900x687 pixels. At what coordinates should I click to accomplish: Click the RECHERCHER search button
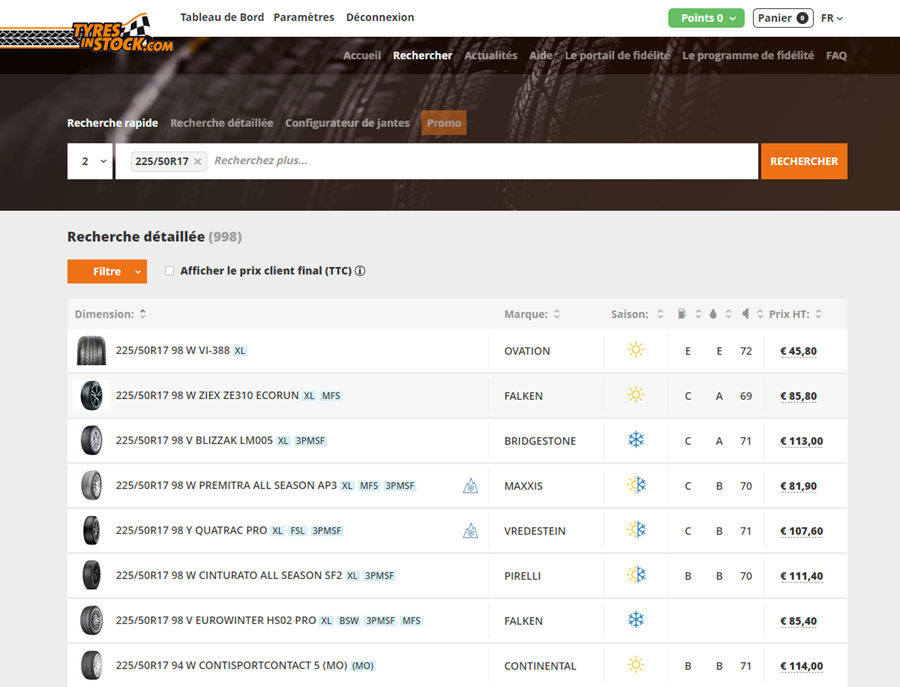(804, 161)
